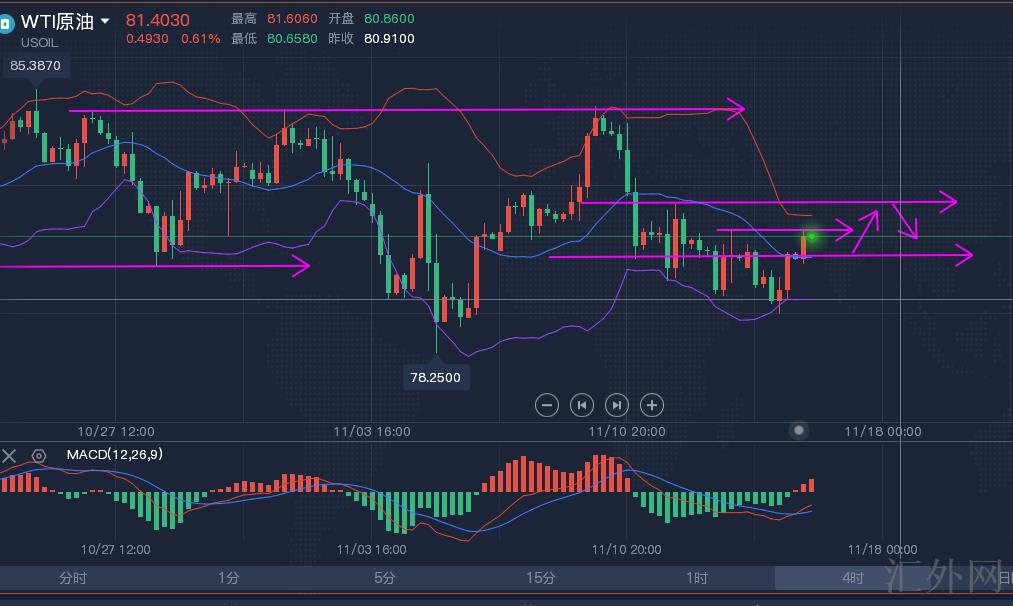The width and height of the screenshot is (1013, 606).
Task: Open the WTI原油 symbol dropdown
Action: (x=105, y=21)
